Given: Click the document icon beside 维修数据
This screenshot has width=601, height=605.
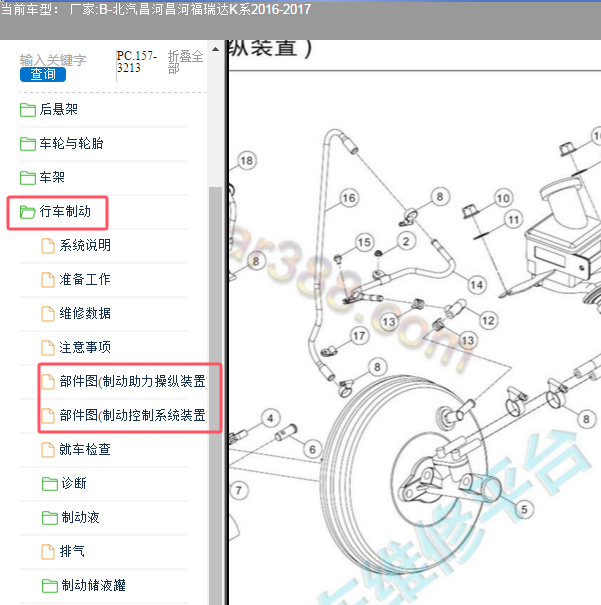Looking at the screenshot, I should pos(48,314).
